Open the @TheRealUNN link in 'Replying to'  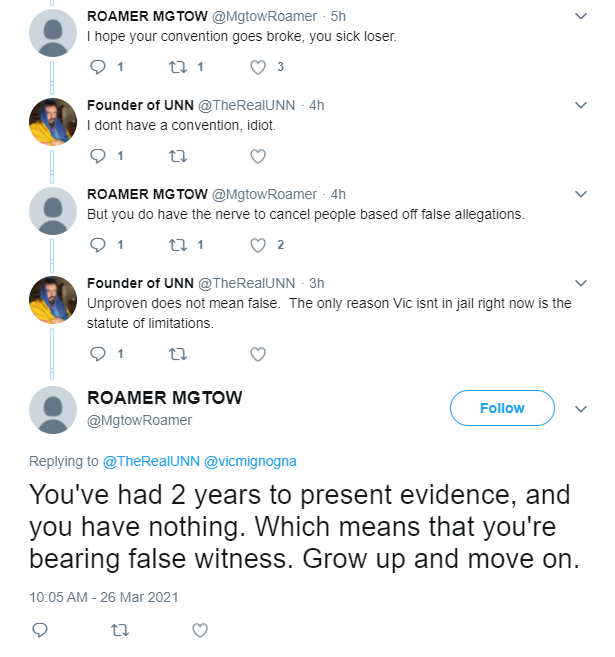[x=151, y=461]
